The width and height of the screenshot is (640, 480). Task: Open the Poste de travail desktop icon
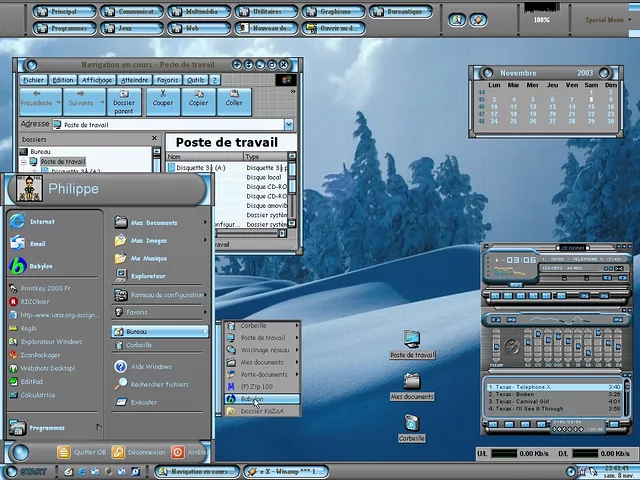(x=411, y=341)
